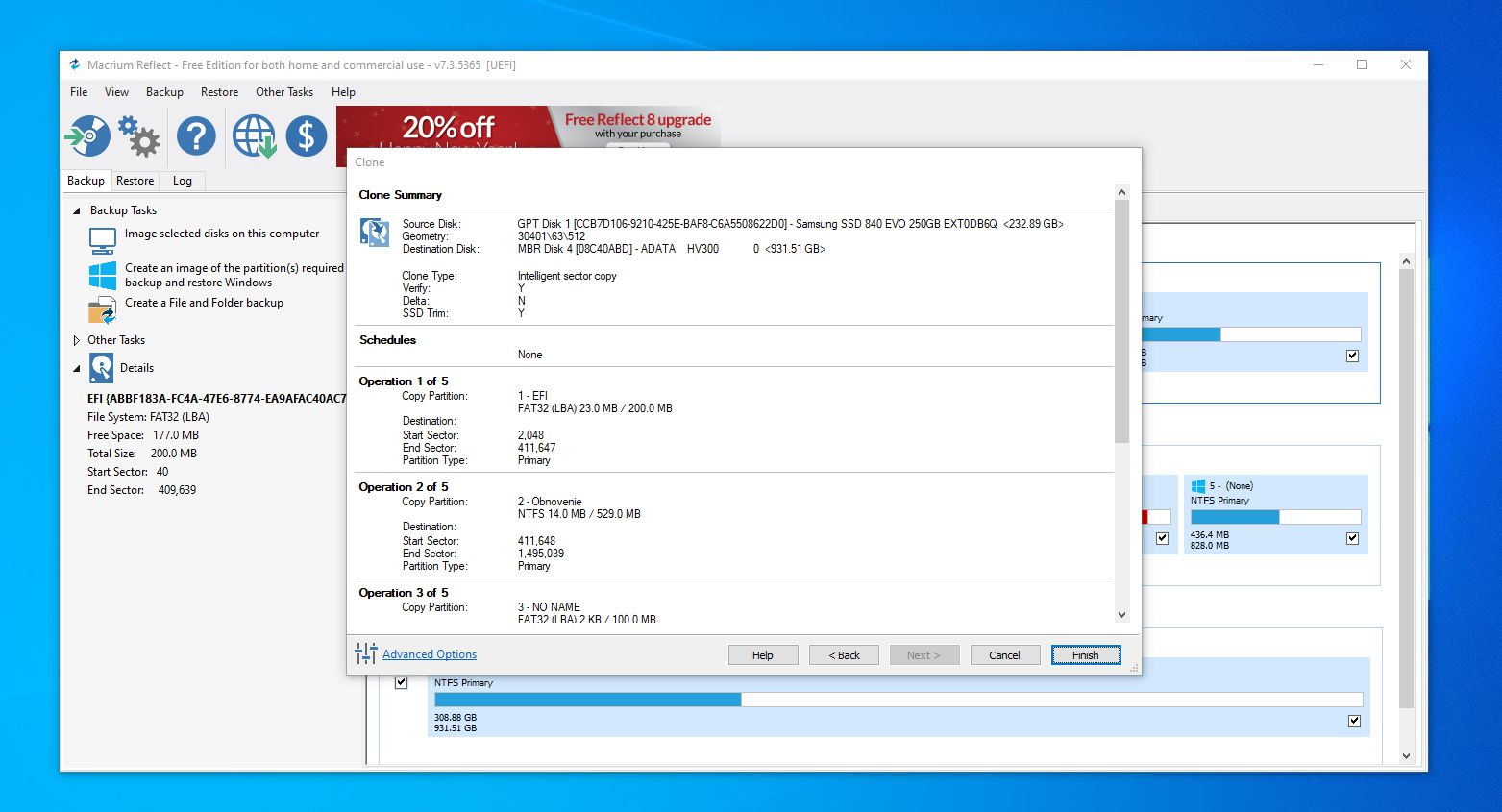Image resolution: width=1502 pixels, height=812 pixels.
Task: Open the Restore menu
Action: click(219, 92)
